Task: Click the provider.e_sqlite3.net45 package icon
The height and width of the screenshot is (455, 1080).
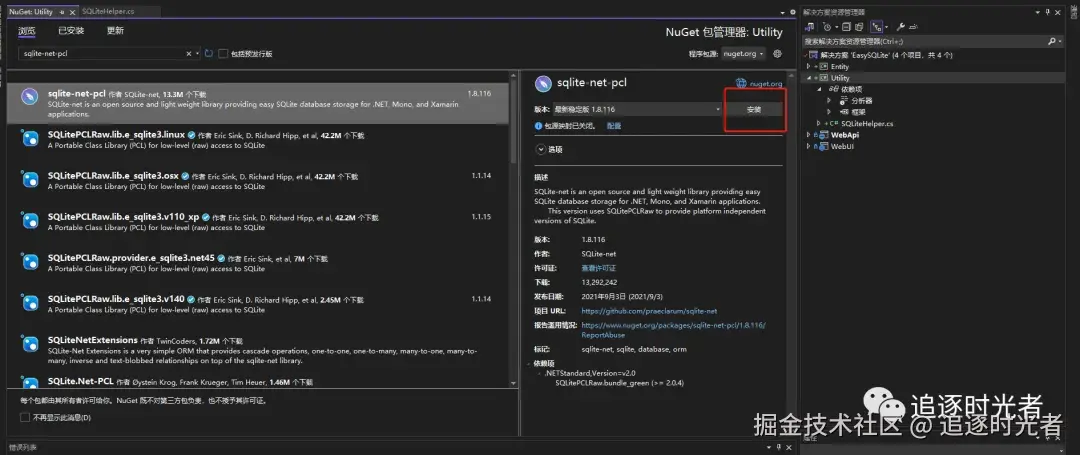Action: (30, 262)
